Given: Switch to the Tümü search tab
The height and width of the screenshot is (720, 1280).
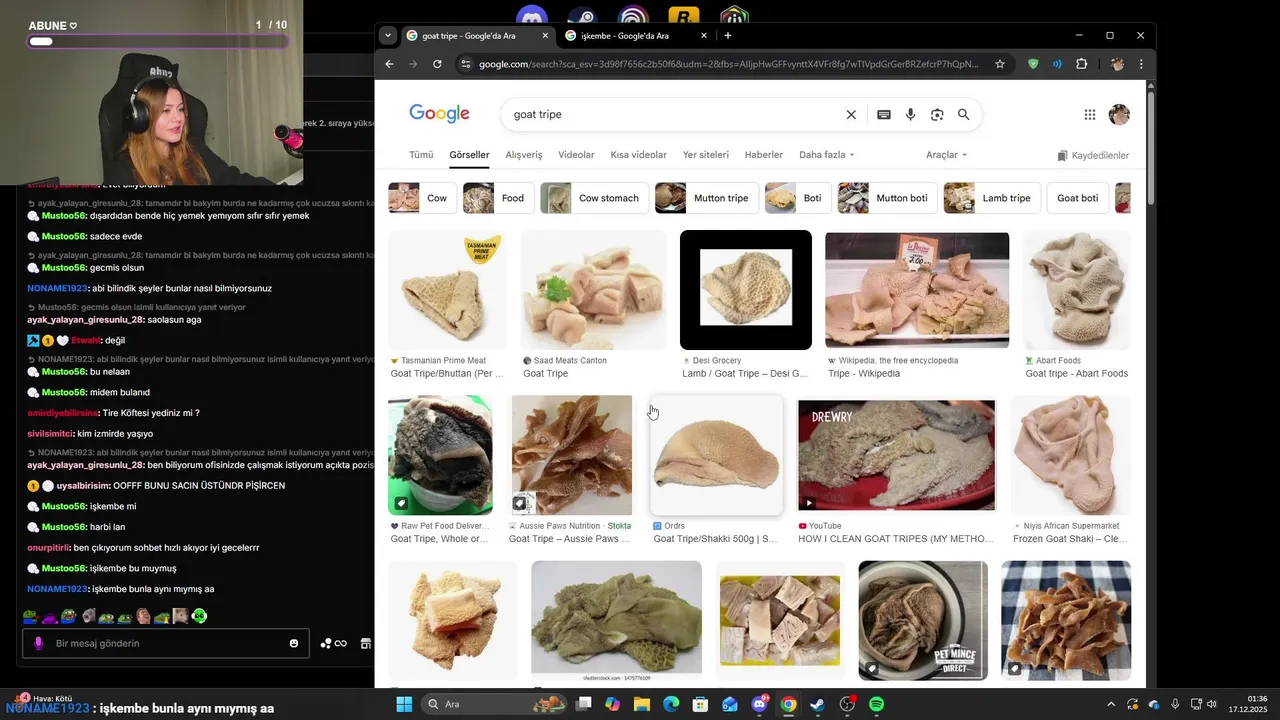Looking at the screenshot, I should tap(421, 155).
